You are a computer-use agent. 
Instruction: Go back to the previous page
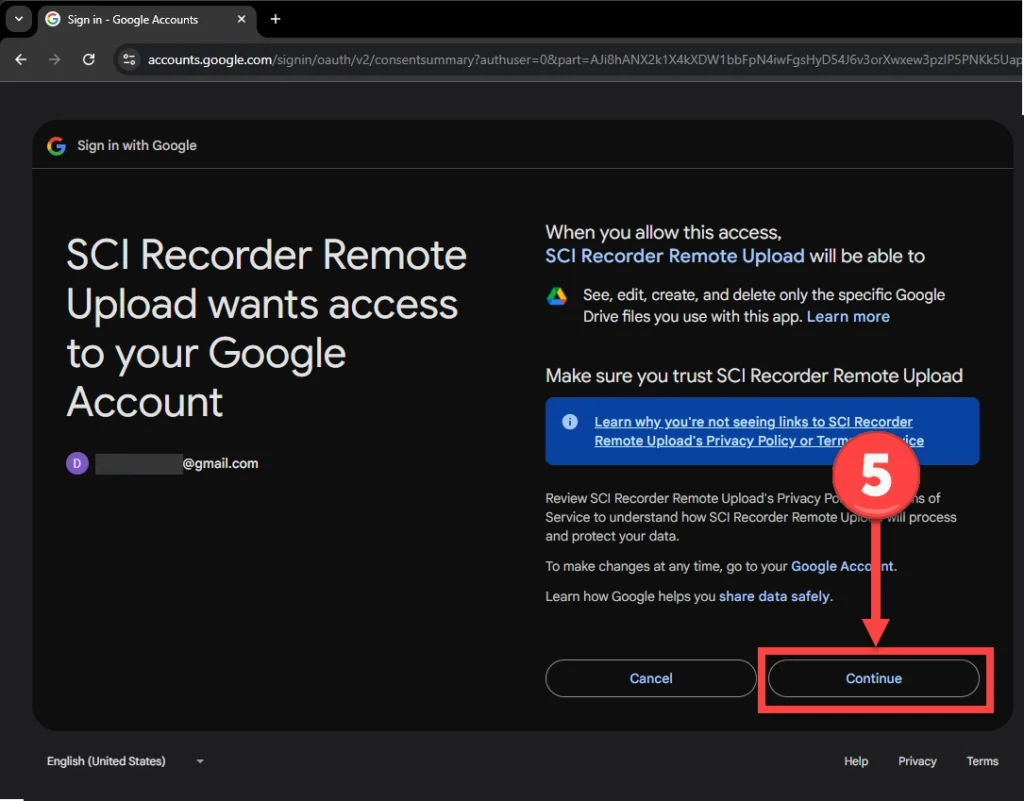21,59
